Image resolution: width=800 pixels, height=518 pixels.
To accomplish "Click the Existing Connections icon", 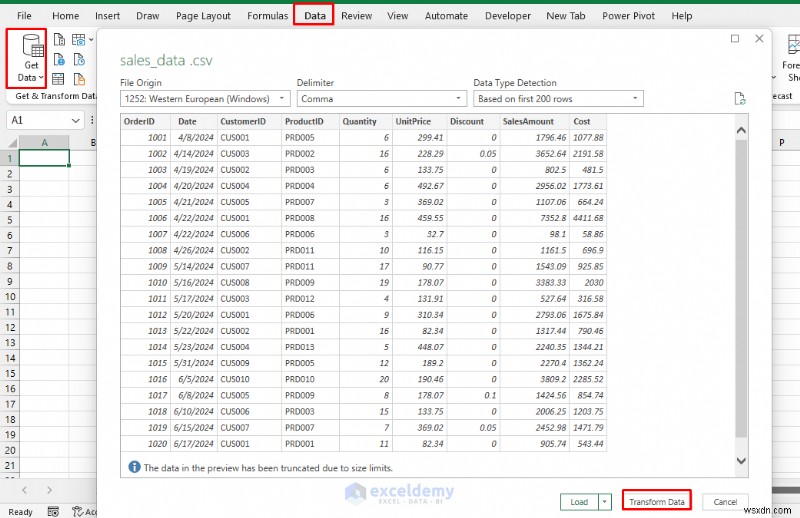I will click(79, 79).
